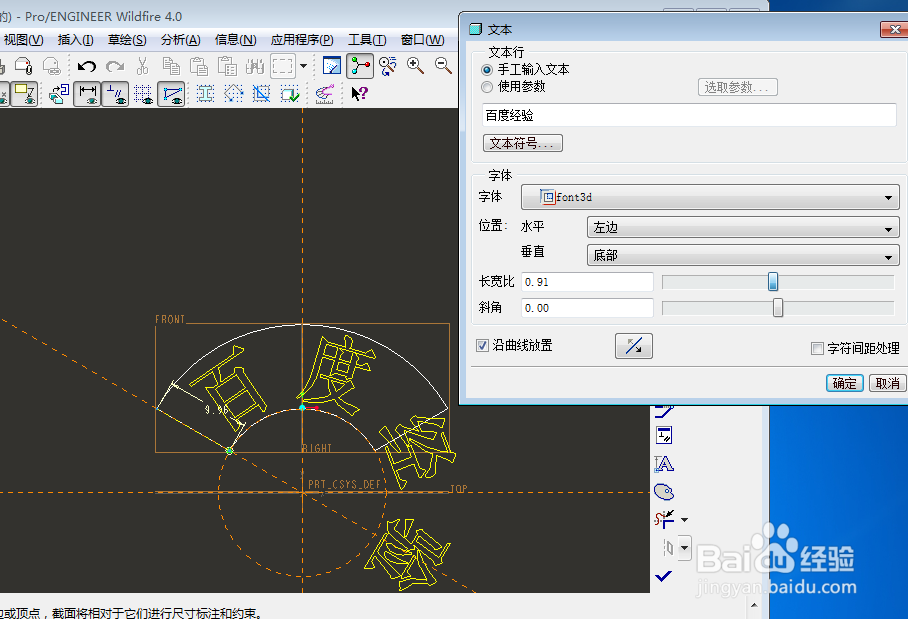Click the feature requirements check icon

tap(290, 94)
